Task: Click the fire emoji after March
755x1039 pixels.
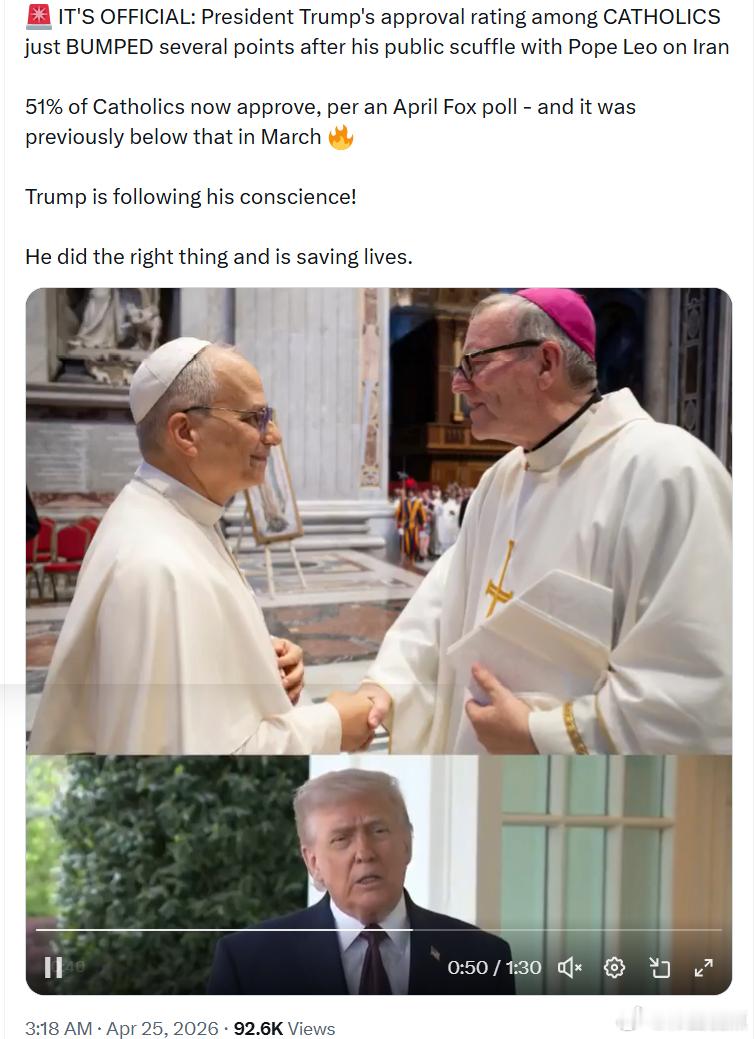Action: click(341, 137)
